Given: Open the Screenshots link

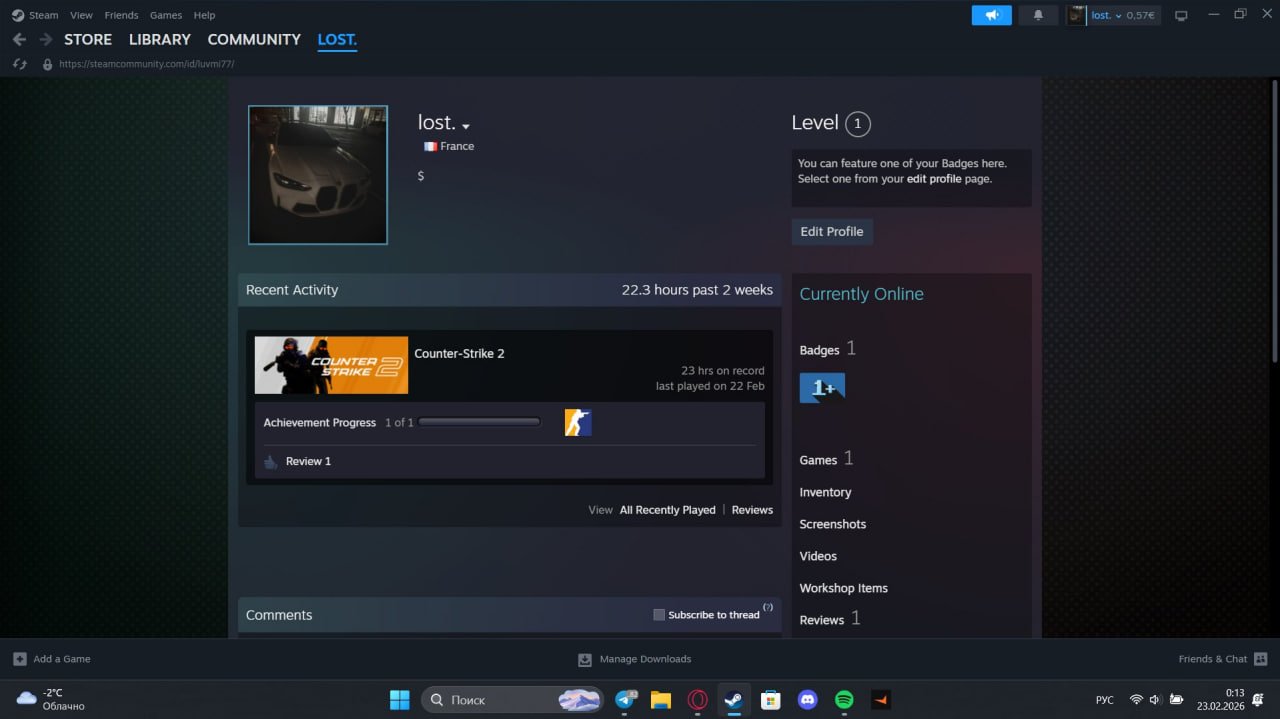Looking at the screenshot, I should click(832, 524).
